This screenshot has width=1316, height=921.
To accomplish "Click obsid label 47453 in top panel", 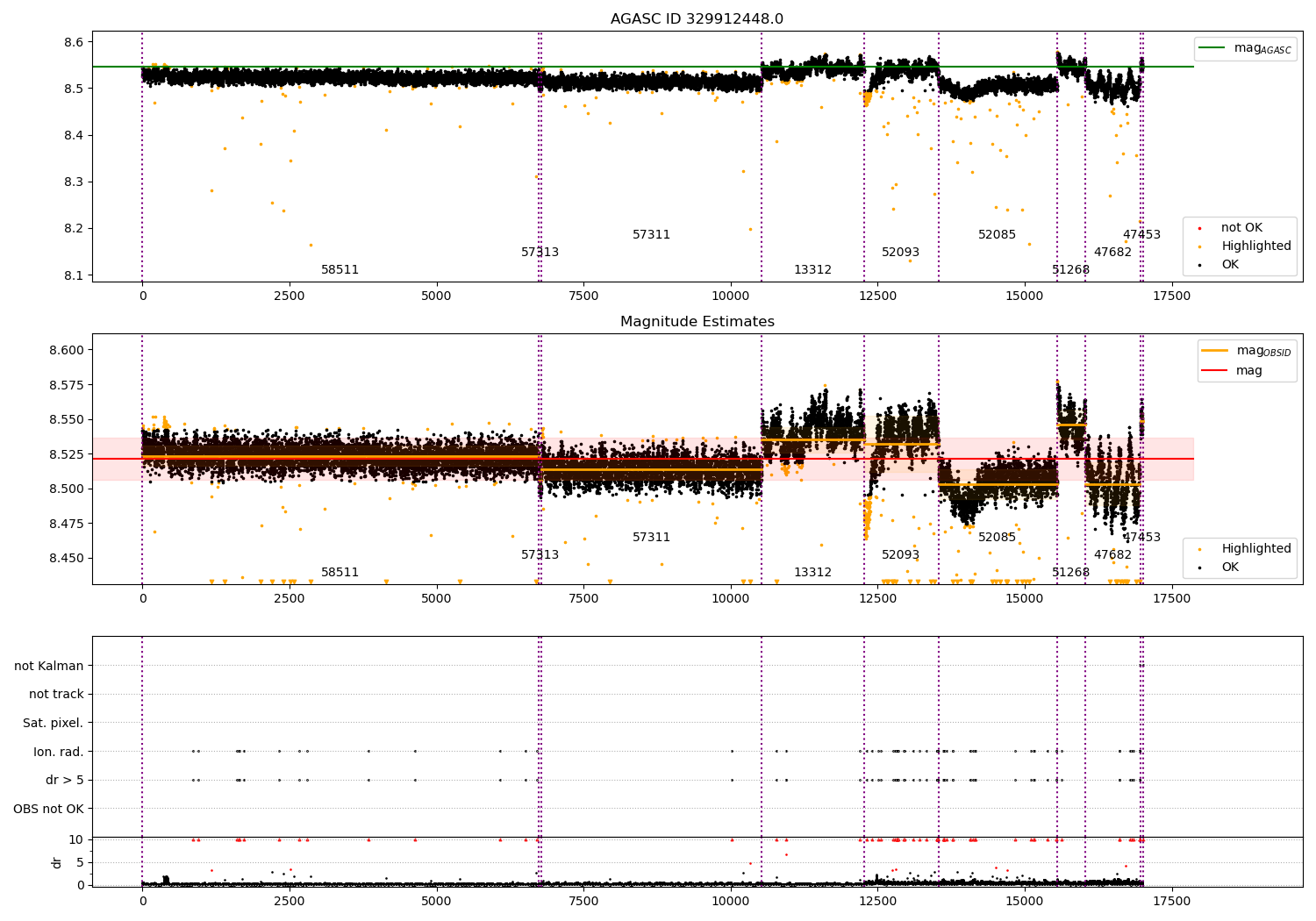I will click(1141, 234).
